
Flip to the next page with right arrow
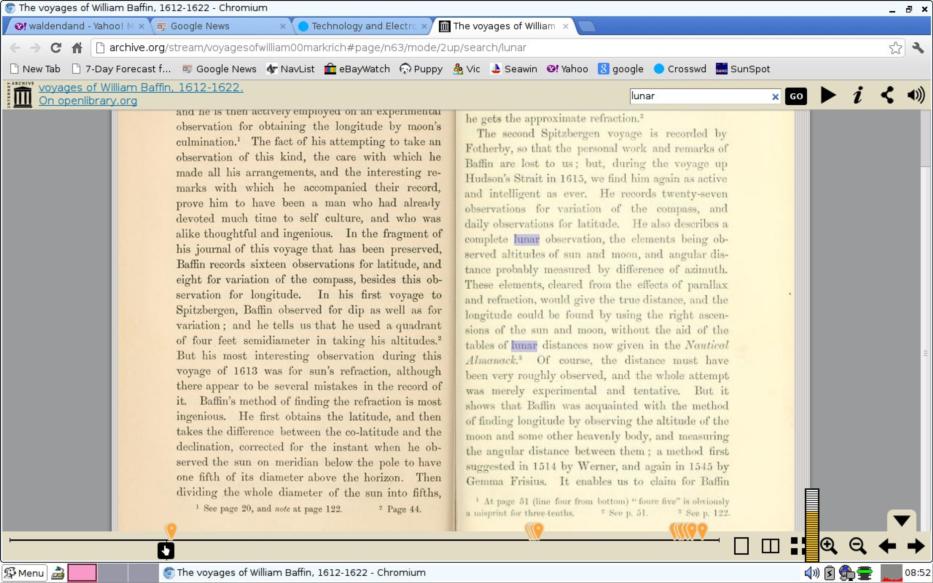[915, 546]
